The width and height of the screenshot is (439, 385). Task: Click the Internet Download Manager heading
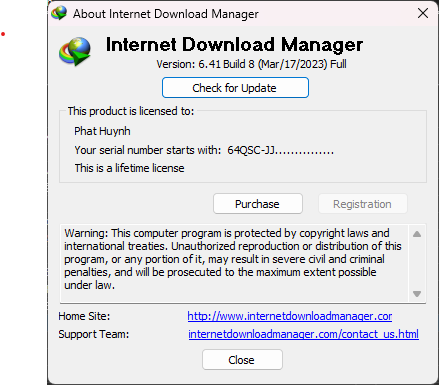[234, 45]
